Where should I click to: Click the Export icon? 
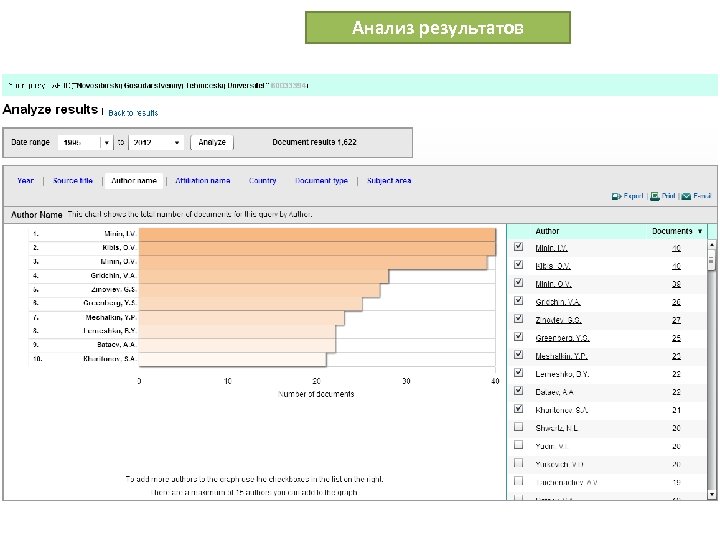pyautogui.click(x=616, y=197)
